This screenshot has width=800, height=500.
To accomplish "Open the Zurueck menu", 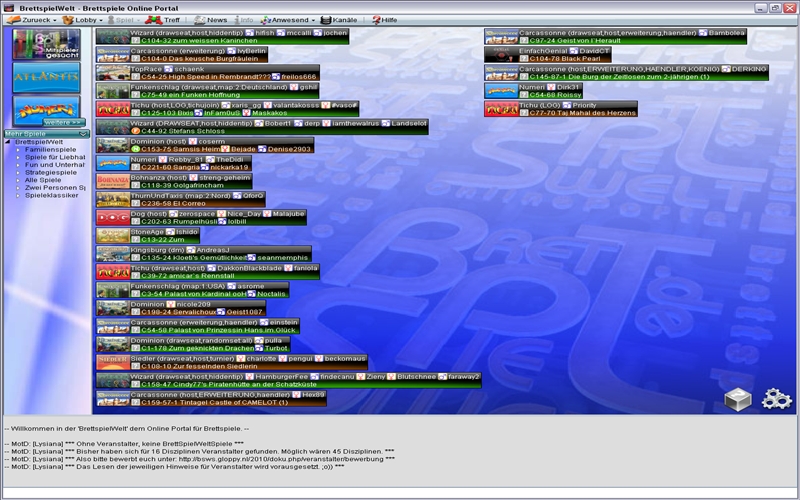I will tap(31, 20).
